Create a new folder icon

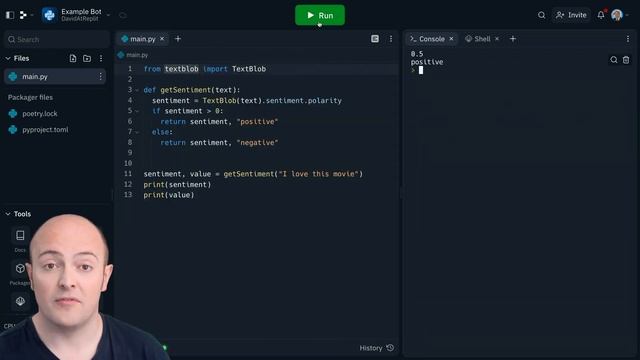coord(87,58)
